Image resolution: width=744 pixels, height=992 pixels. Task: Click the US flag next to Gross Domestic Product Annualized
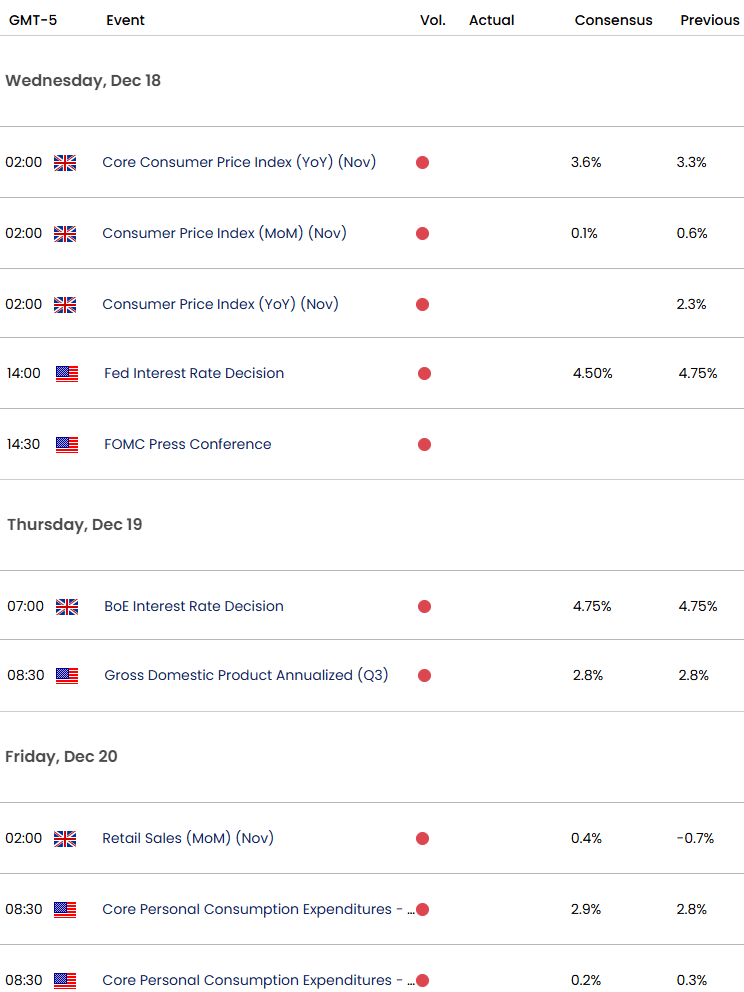click(x=66, y=675)
